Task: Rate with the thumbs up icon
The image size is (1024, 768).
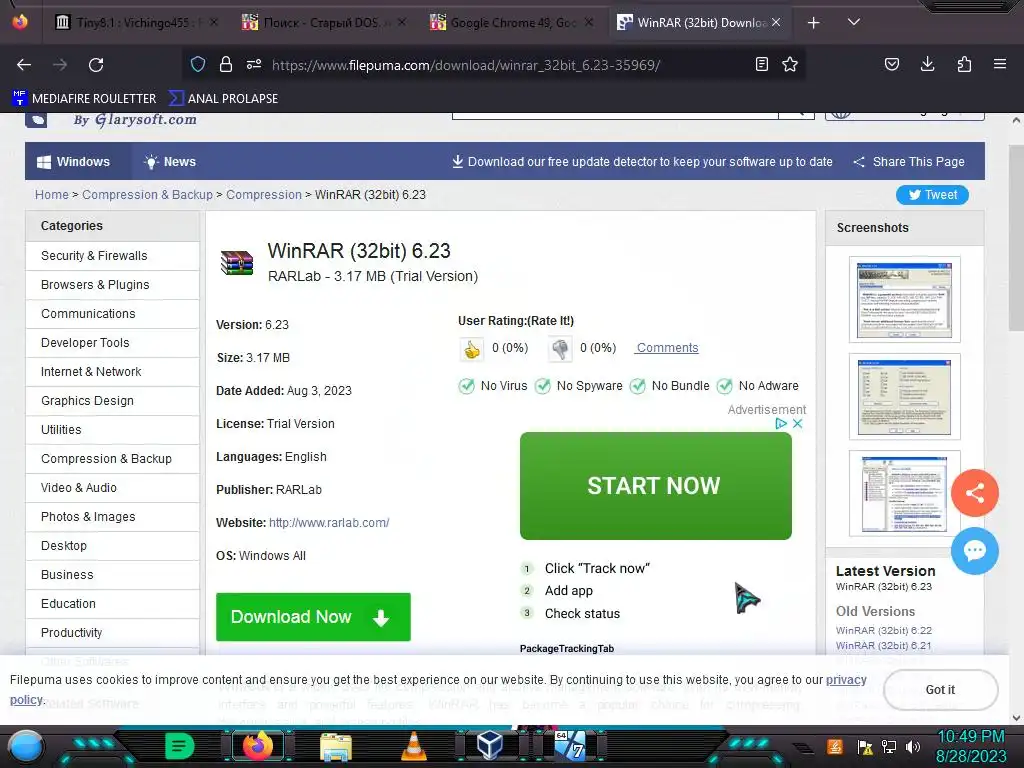Action: point(472,349)
